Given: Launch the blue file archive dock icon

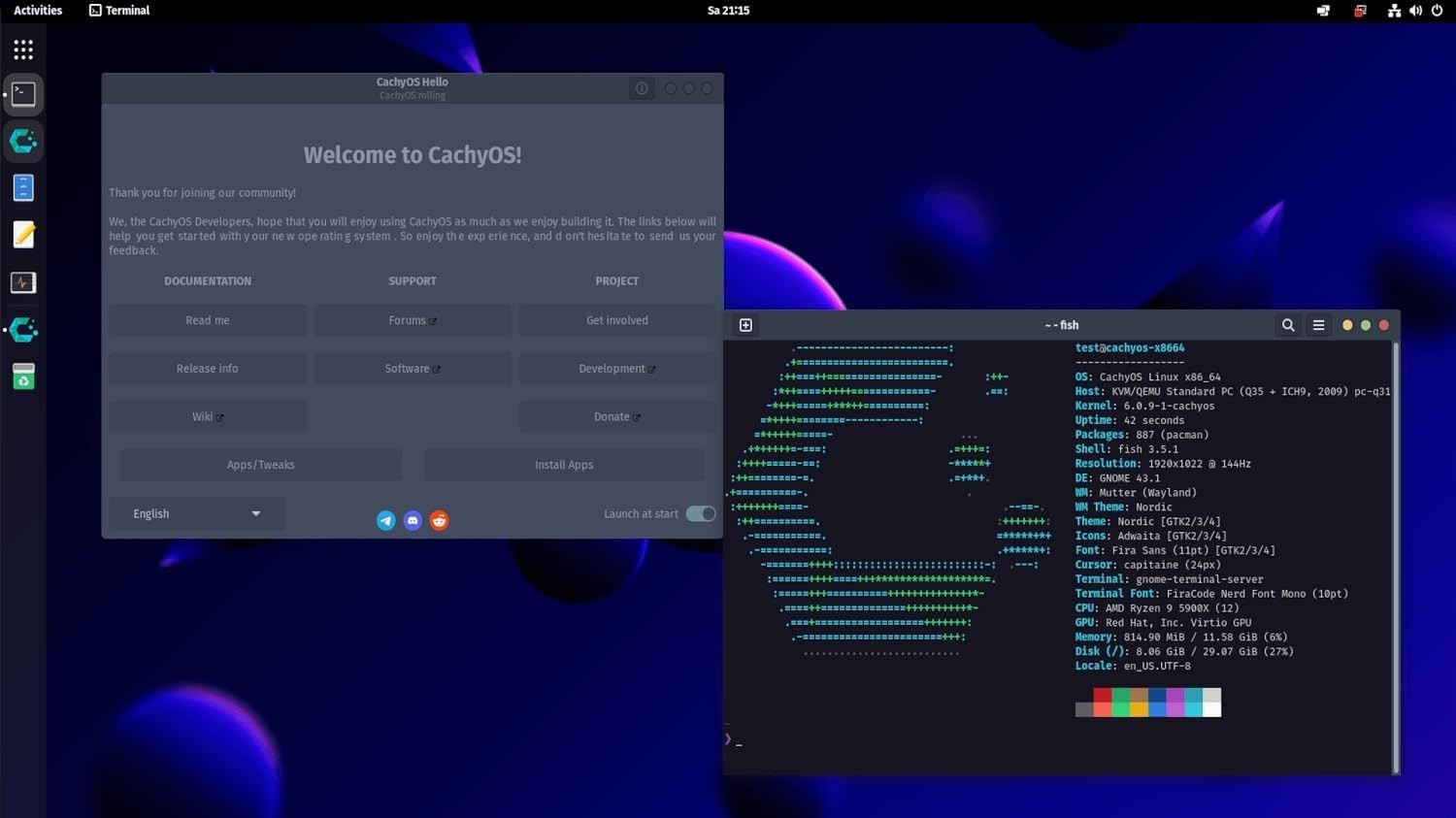Looking at the screenshot, I should pos(23,187).
